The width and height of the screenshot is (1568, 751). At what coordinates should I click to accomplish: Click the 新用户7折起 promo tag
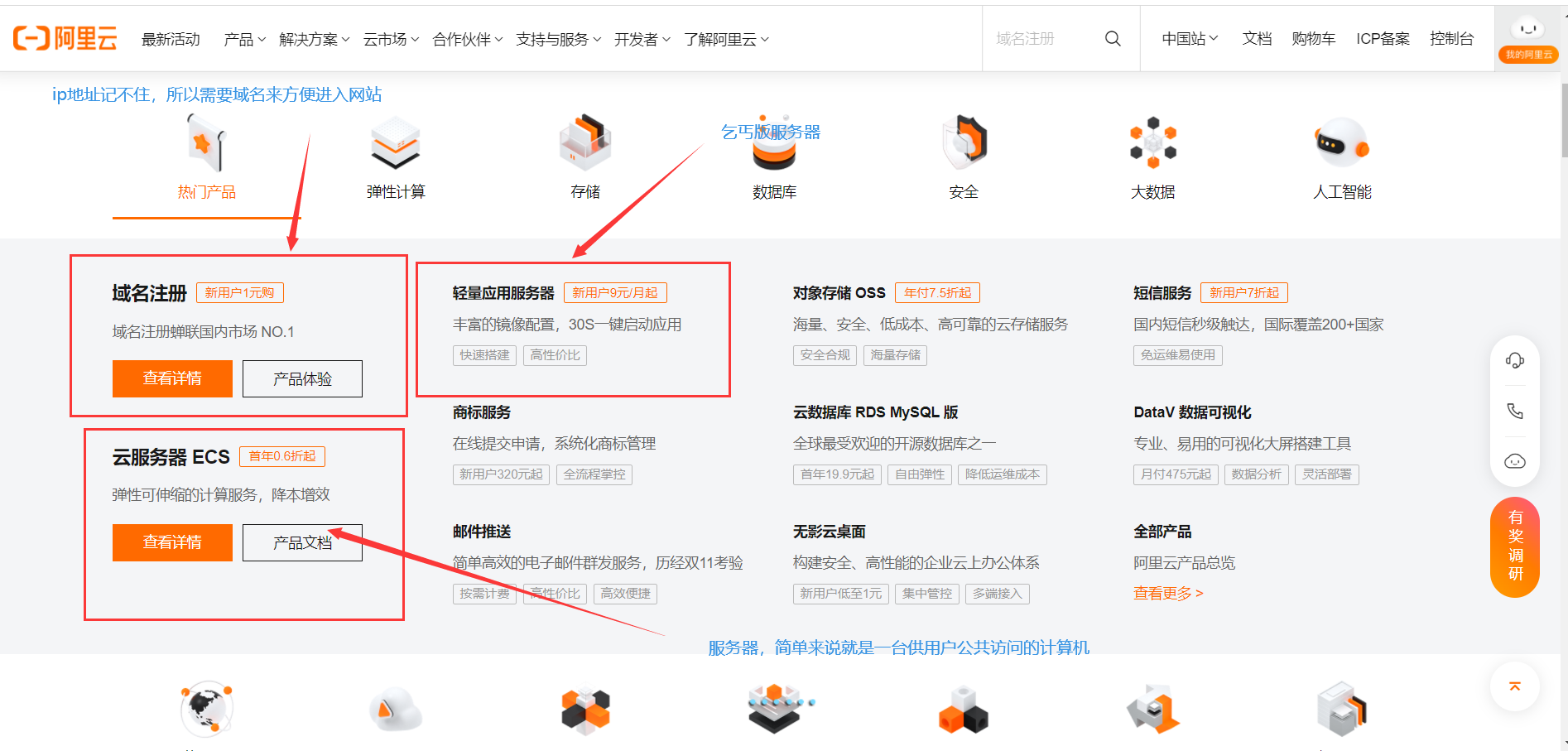[x=1244, y=292]
